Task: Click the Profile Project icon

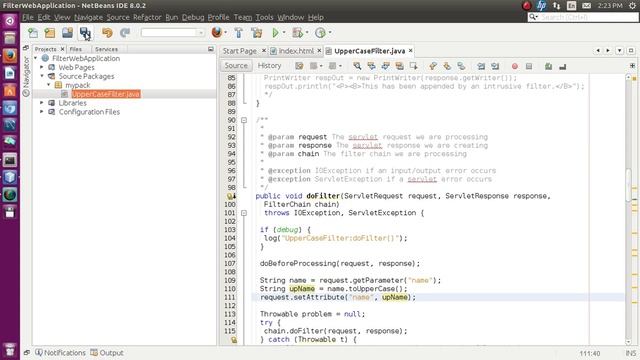Action: tap(320, 33)
